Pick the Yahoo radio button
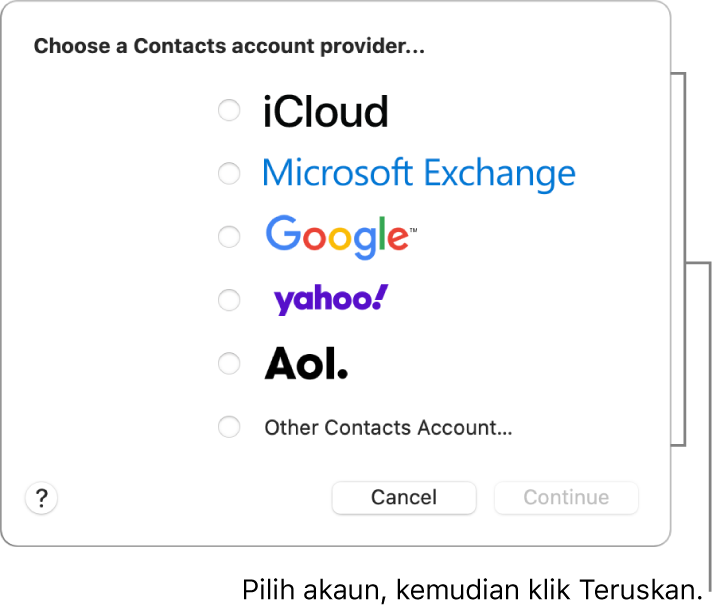 (x=229, y=299)
